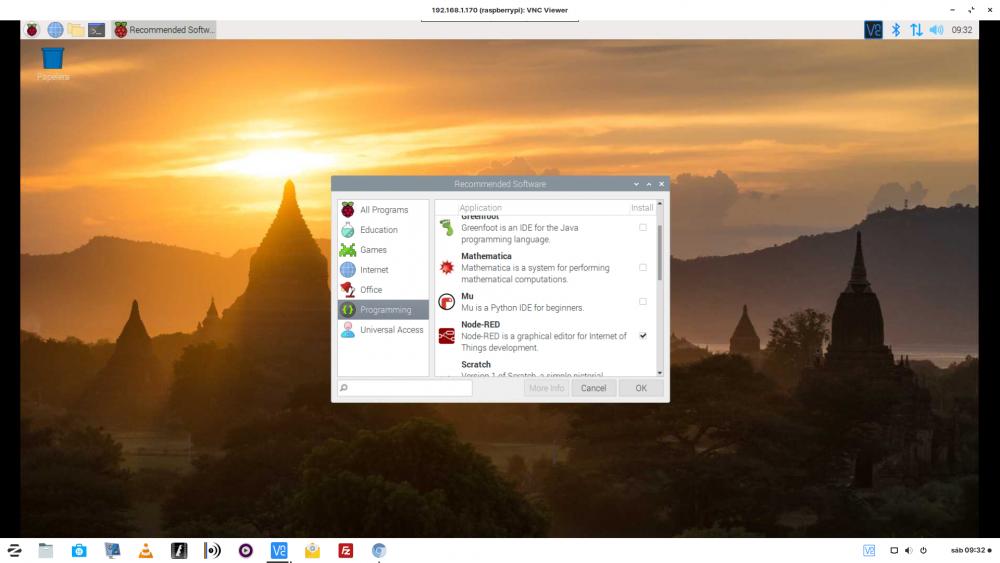Focus the search input field
Viewport: 1000px width, 563px height.
[x=405, y=388]
